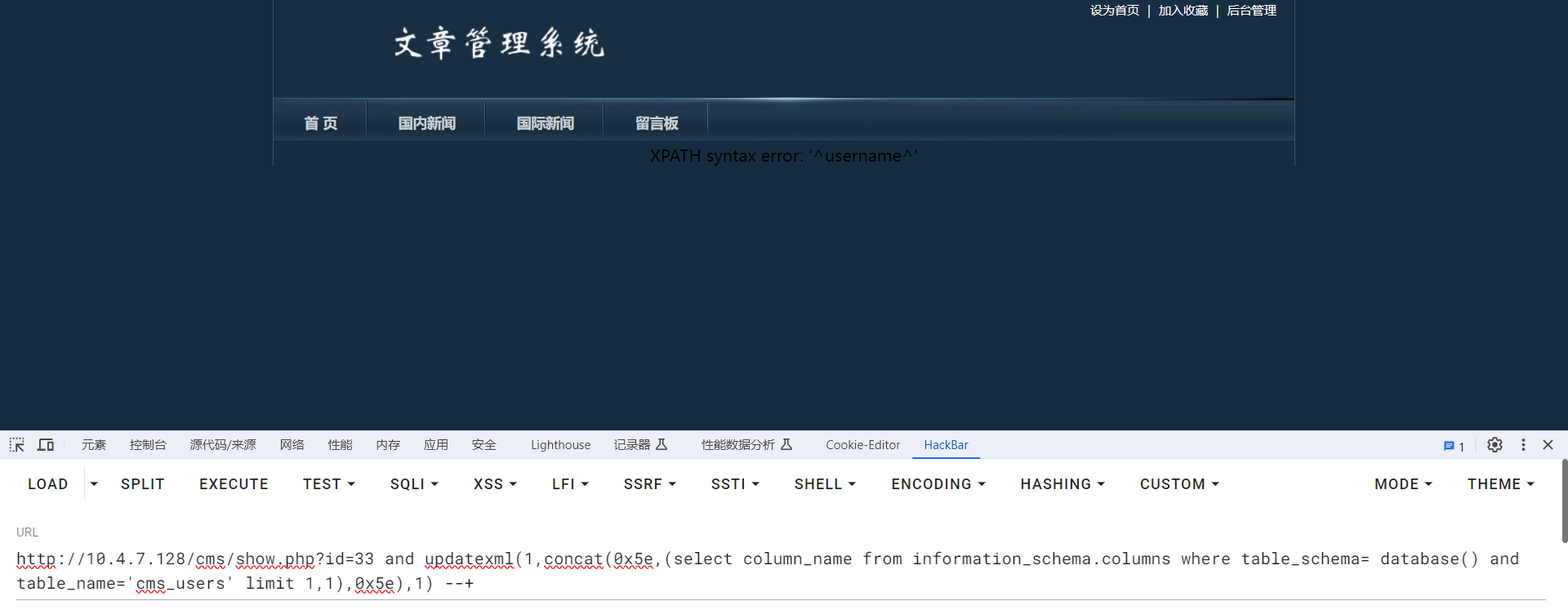Expand the SQLI dropdown

coord(414,484)
